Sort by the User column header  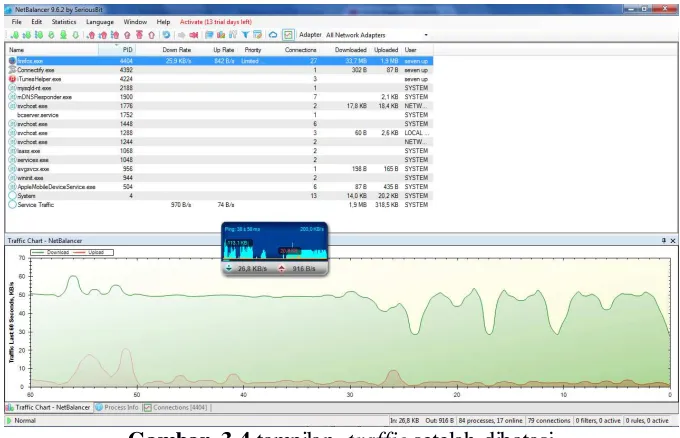coord(417,50)
